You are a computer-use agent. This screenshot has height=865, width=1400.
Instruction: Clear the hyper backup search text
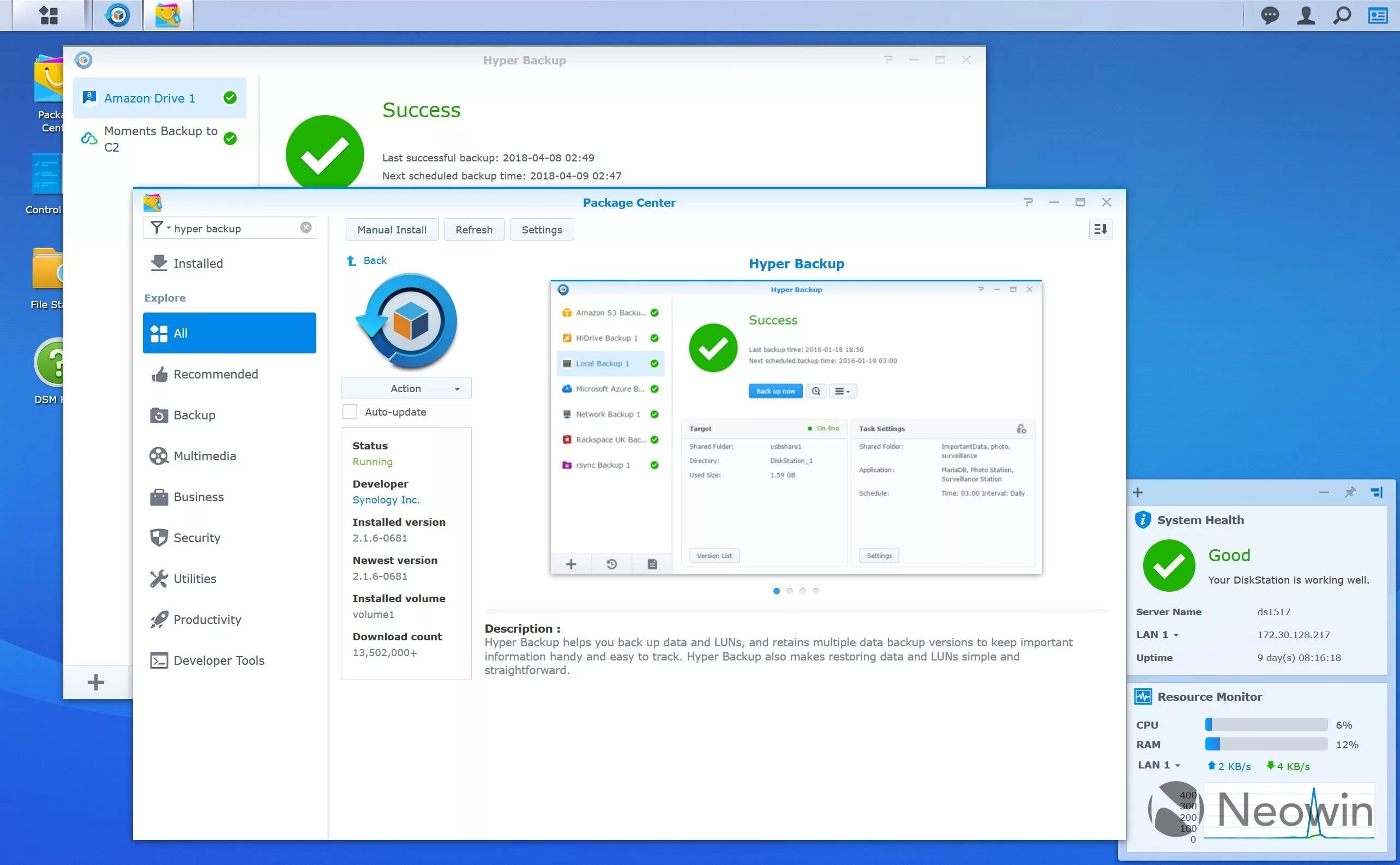point(306,227)
